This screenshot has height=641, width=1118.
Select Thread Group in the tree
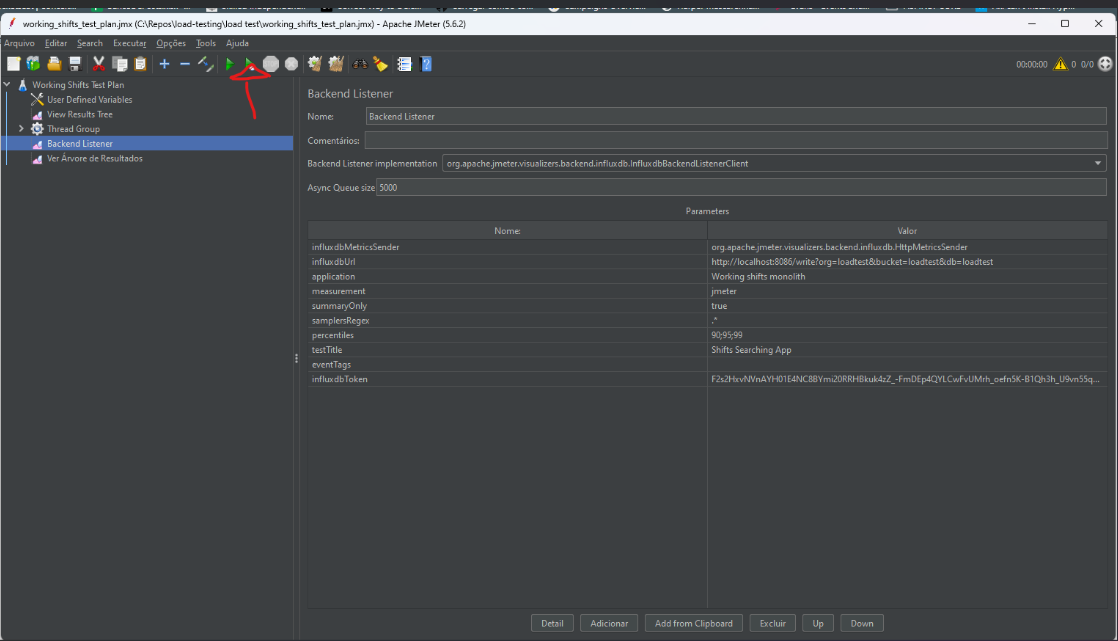coord(73,129)
